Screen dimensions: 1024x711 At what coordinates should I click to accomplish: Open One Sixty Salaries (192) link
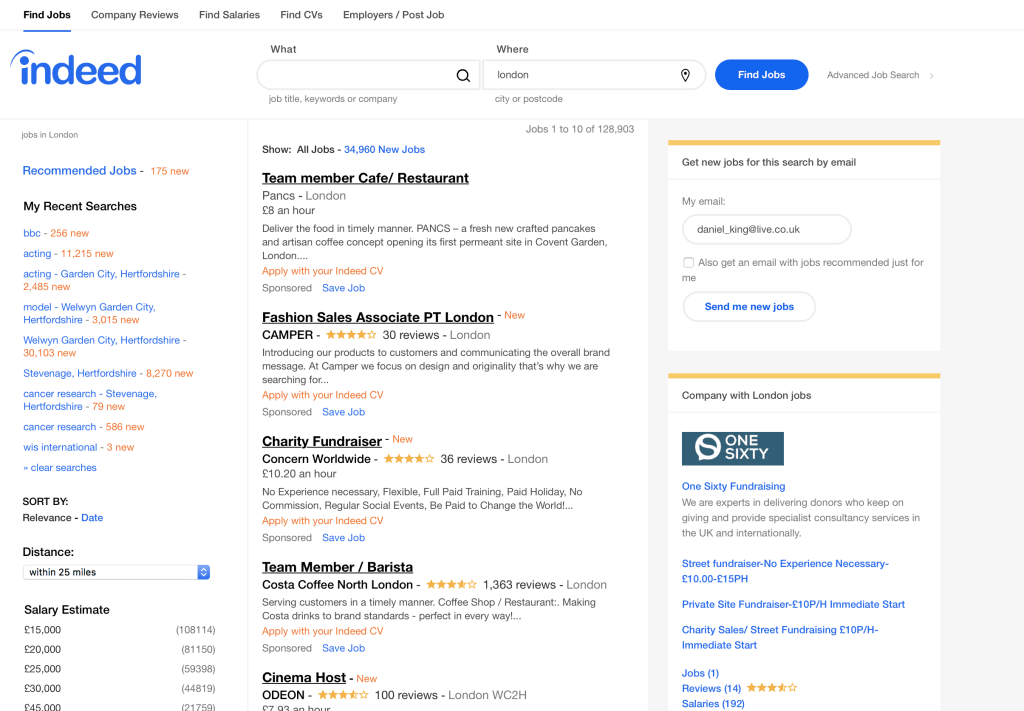(713, 704)
